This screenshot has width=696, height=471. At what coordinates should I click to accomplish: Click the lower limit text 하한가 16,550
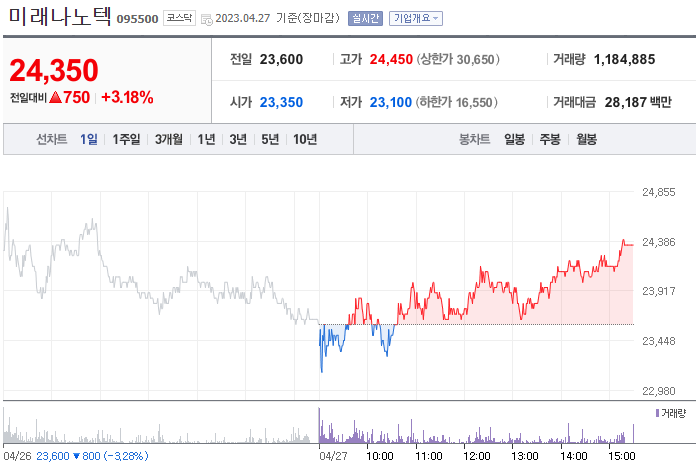point(457,102)
